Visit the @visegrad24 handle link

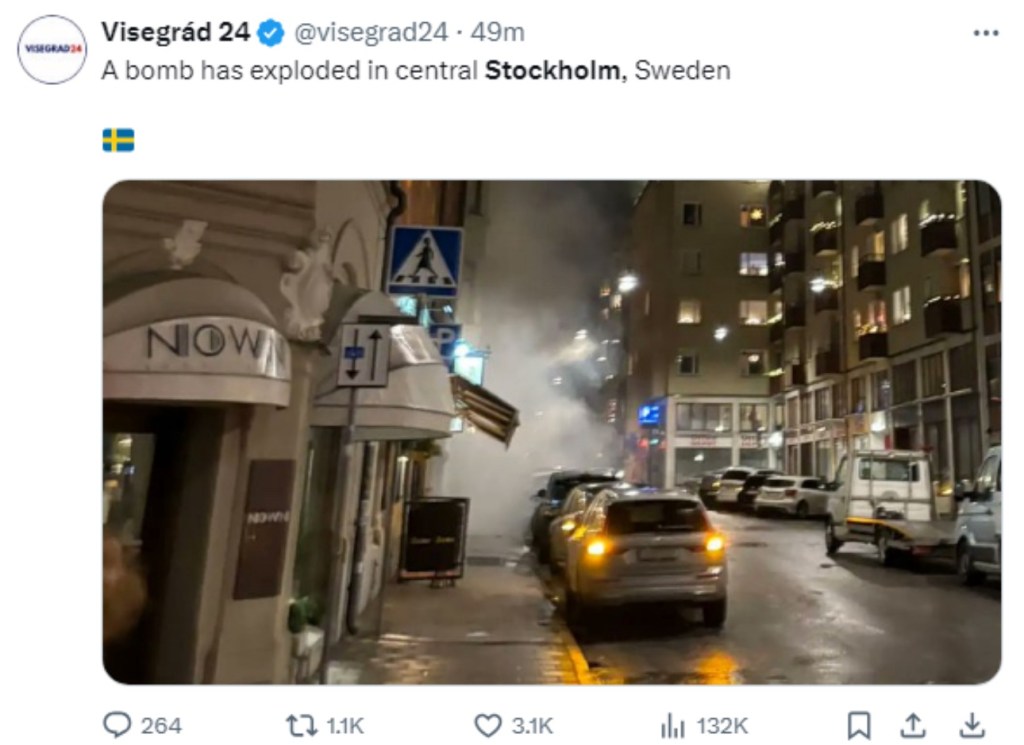click(371, 32)
